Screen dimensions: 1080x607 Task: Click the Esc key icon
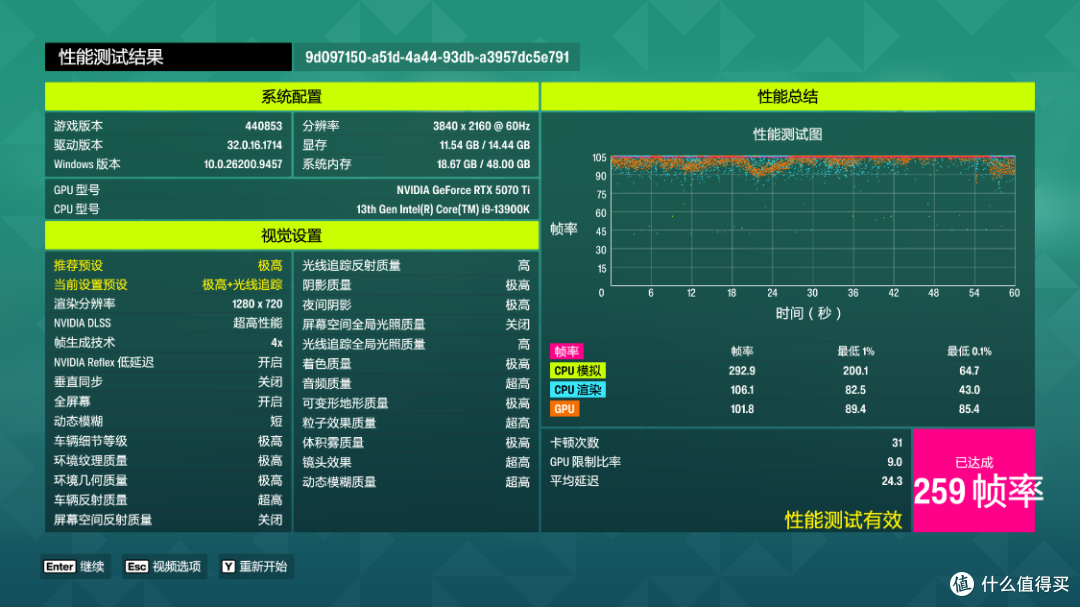[136, 566]
